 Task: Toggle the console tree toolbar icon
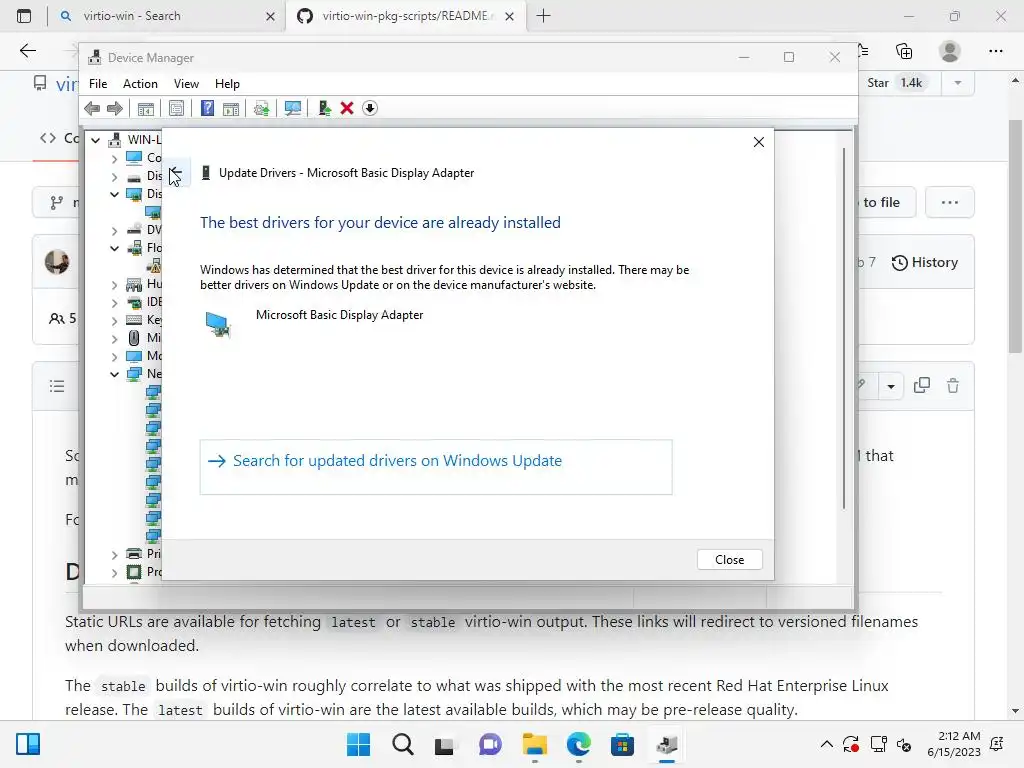[x=146, y=108]
